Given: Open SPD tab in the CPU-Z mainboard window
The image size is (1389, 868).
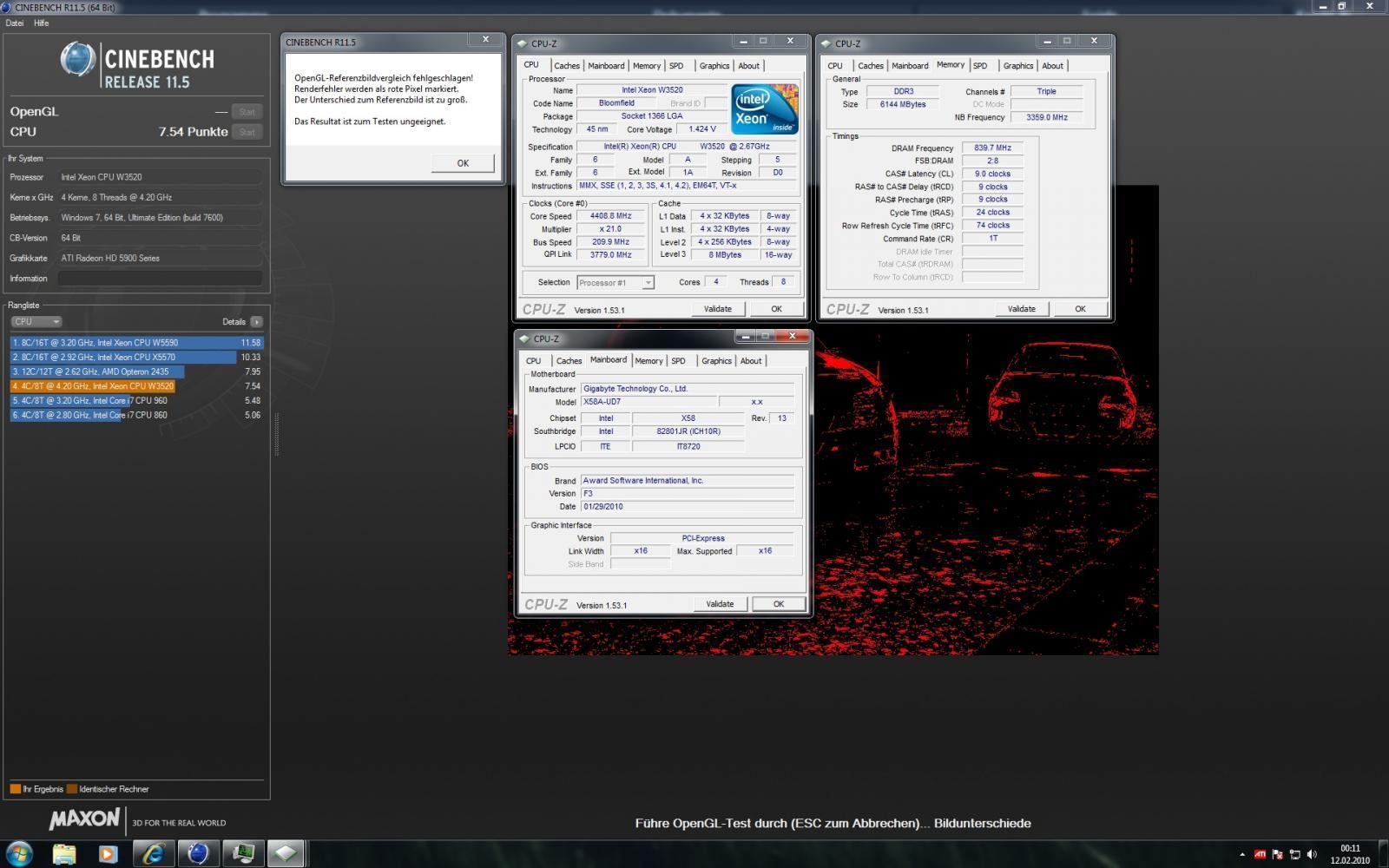Looking at the screenshot, I should (678, 361).
